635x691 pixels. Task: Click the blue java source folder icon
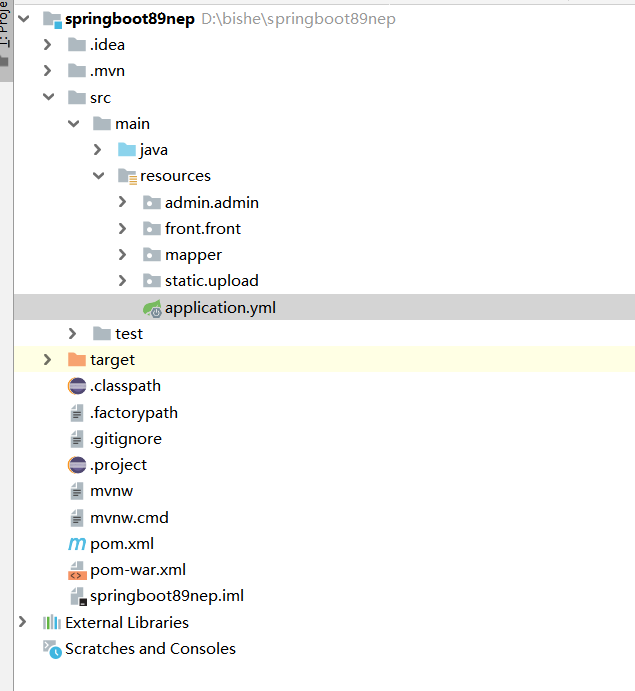(x=127, y=150)
